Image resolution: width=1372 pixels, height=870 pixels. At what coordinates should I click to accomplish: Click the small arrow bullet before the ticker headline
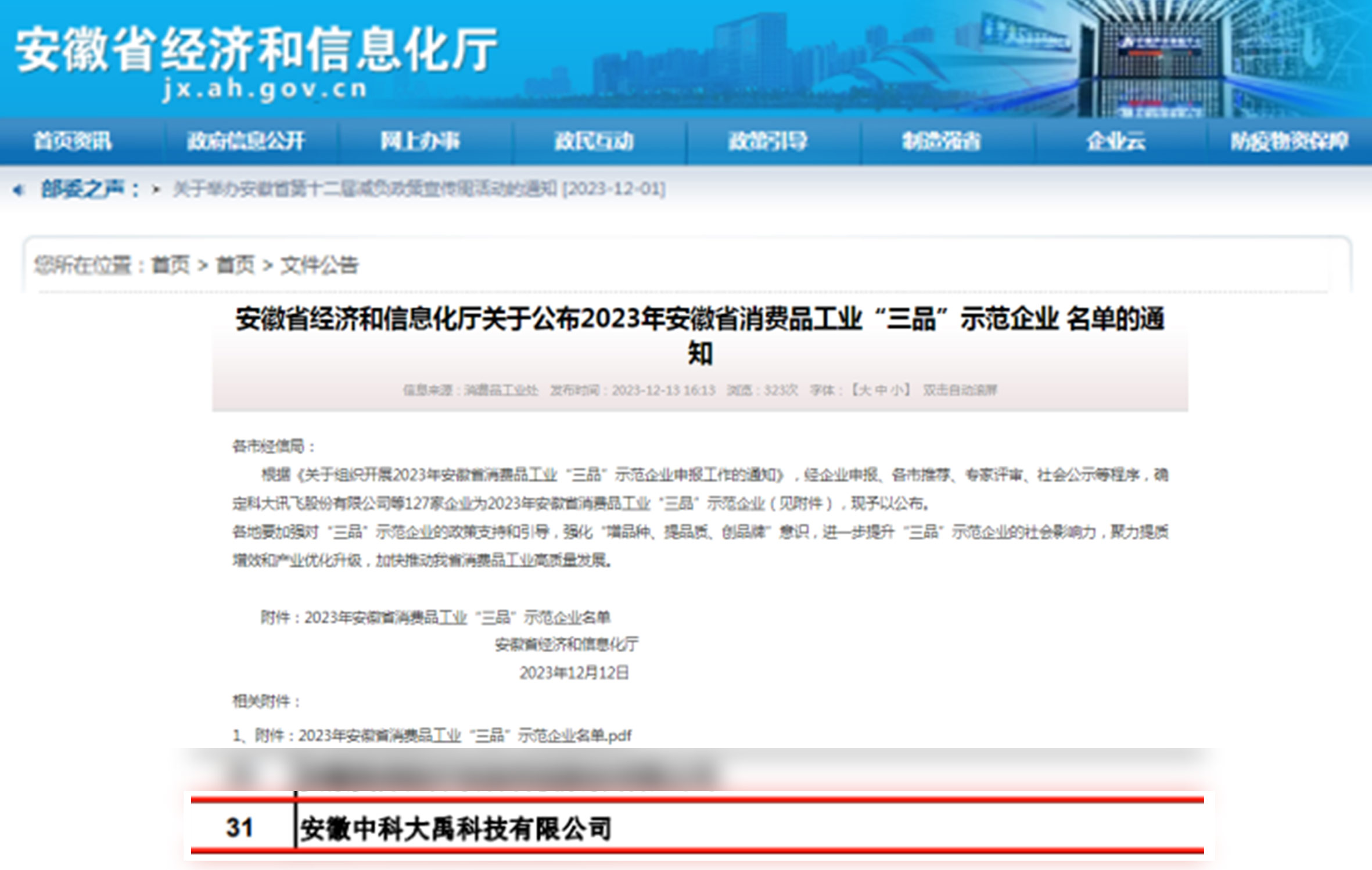coord(156,189)
